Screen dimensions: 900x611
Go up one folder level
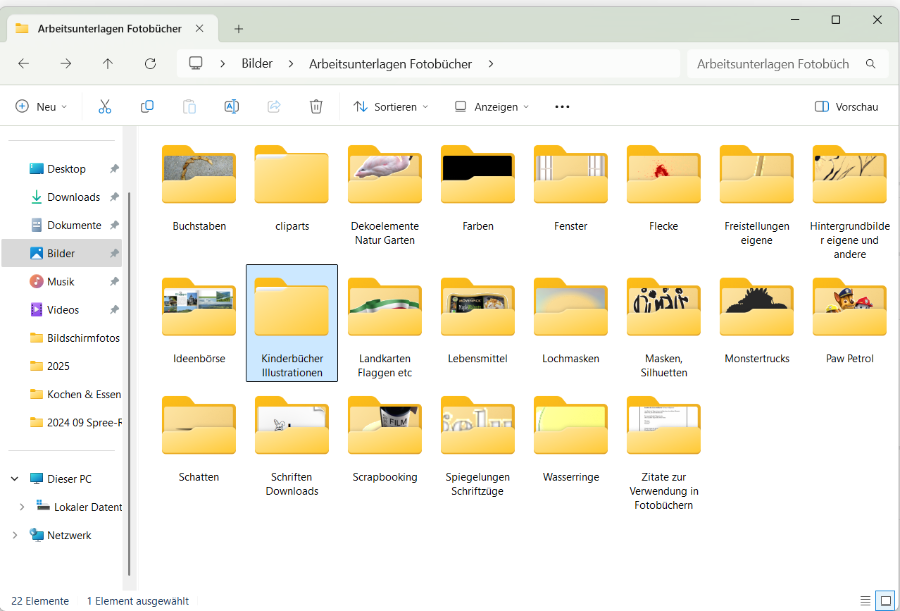click(108, 63)
